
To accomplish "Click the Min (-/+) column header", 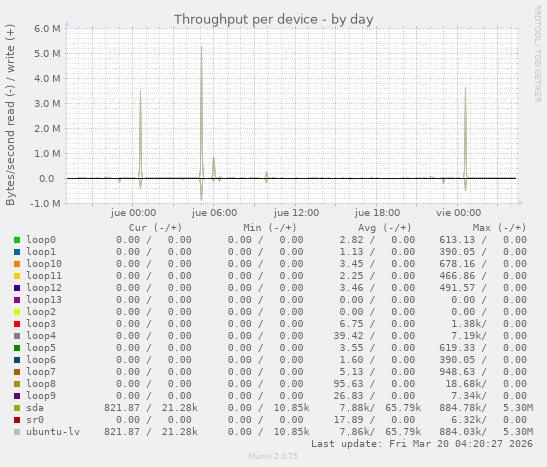I will 270,228.
